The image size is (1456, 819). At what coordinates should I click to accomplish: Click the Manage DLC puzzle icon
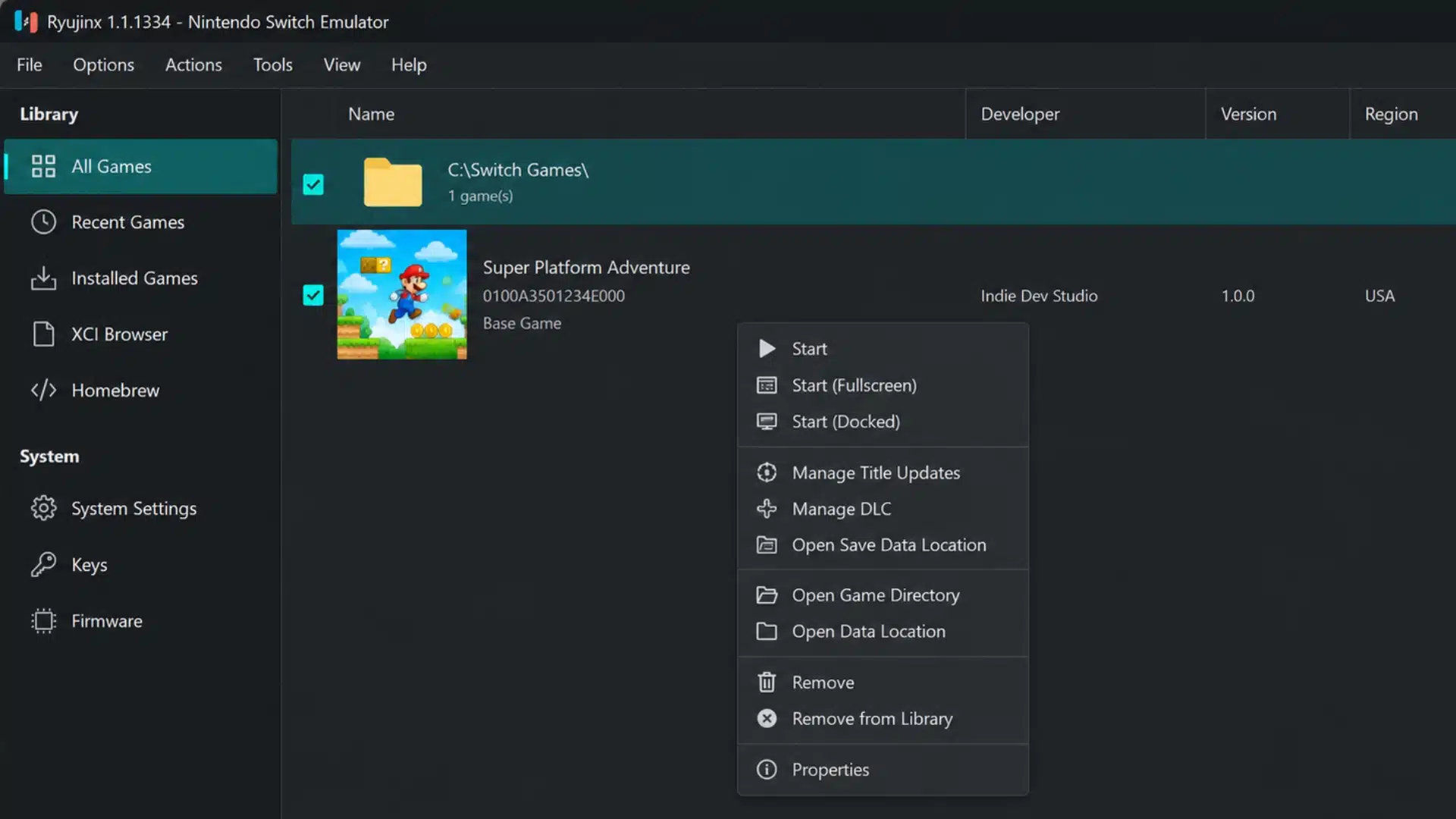[767, 509]
